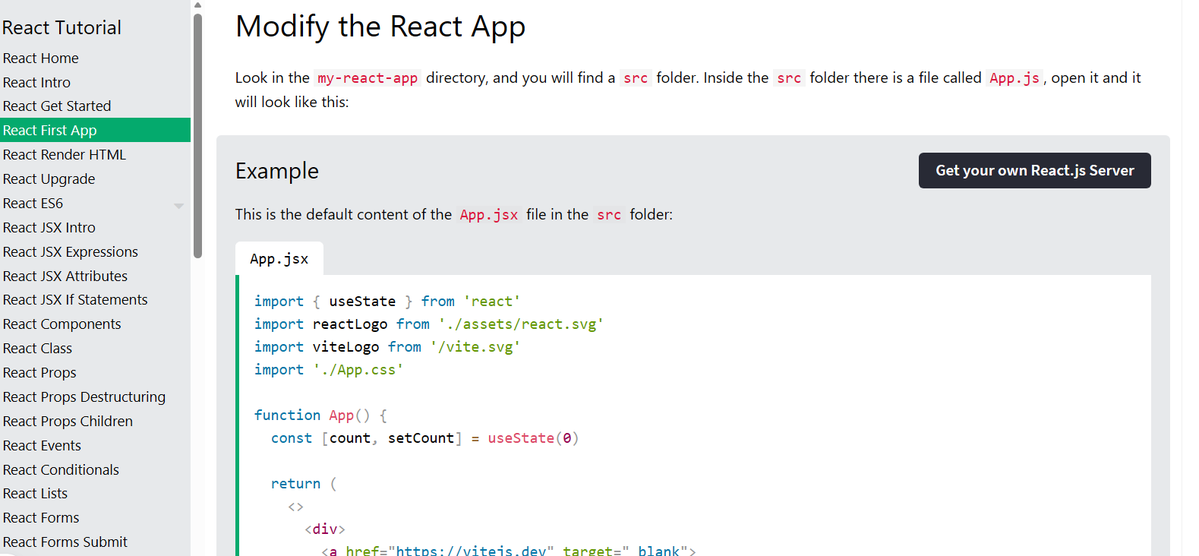Select highlighted React First App item
The width and height of the screenshot is (1199, 556).
95,130
